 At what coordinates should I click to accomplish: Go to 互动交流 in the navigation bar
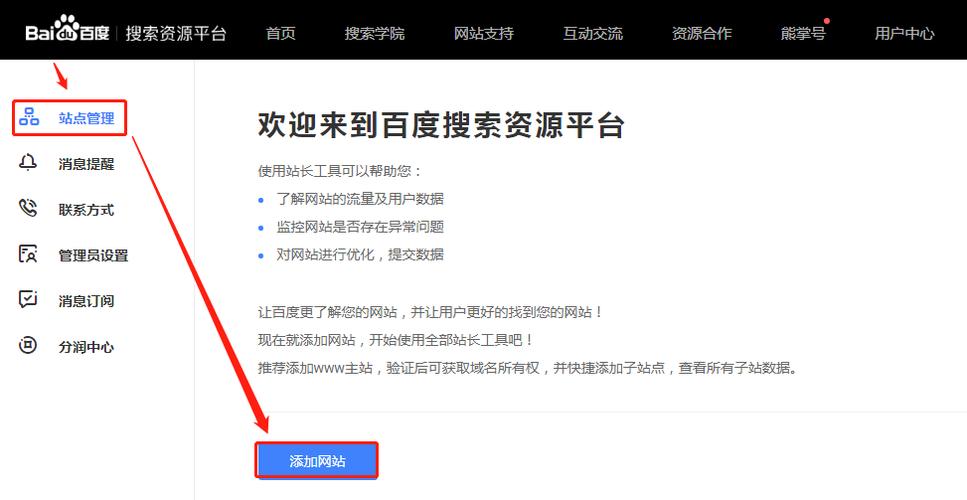click(x=593, y=33)
